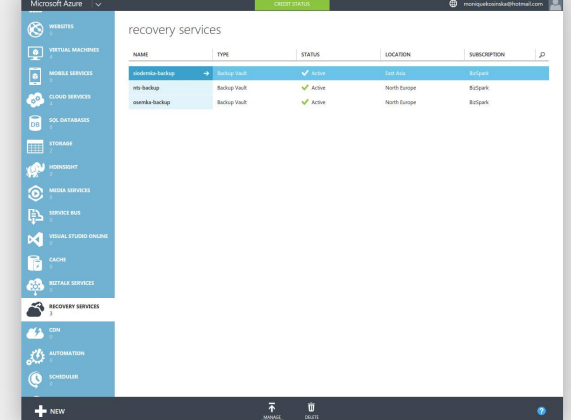Select Websites menu label
This screenshot has width=571, height=420.
pos(61,26)
